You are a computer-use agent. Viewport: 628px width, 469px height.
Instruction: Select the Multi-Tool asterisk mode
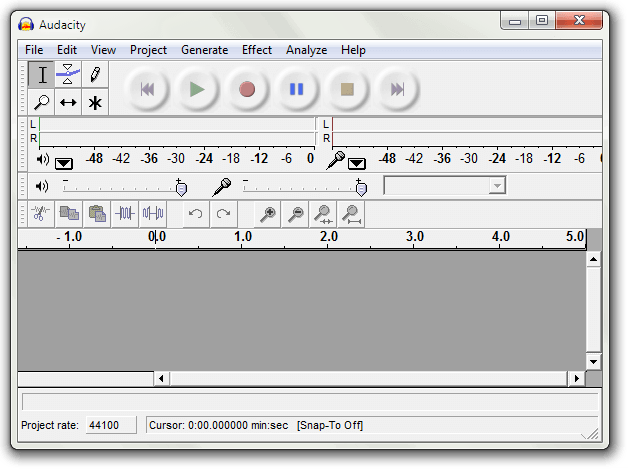(95, 102)
